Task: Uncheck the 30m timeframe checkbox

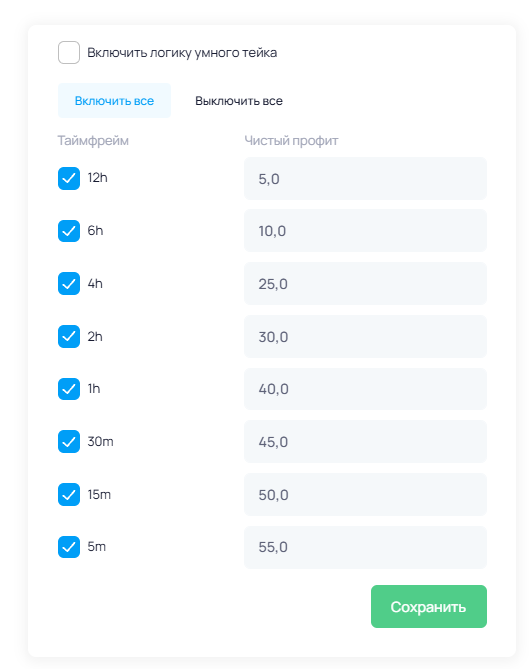Action: (69, 442)
